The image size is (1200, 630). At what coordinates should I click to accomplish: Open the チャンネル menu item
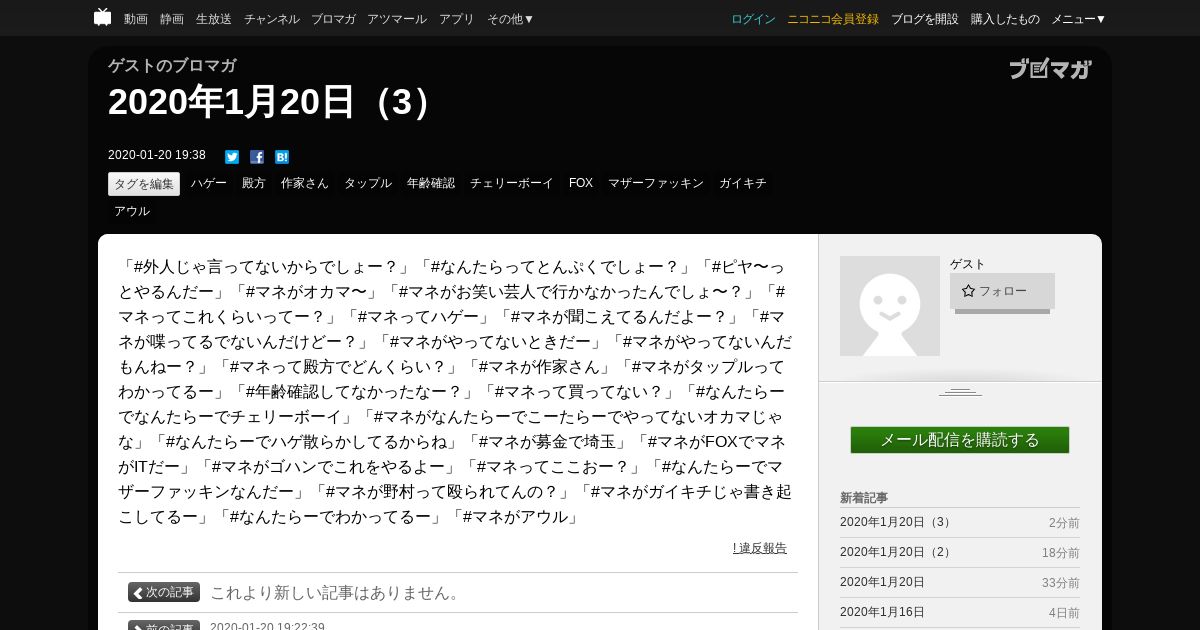pyautogui.click(x=272, y=19)
